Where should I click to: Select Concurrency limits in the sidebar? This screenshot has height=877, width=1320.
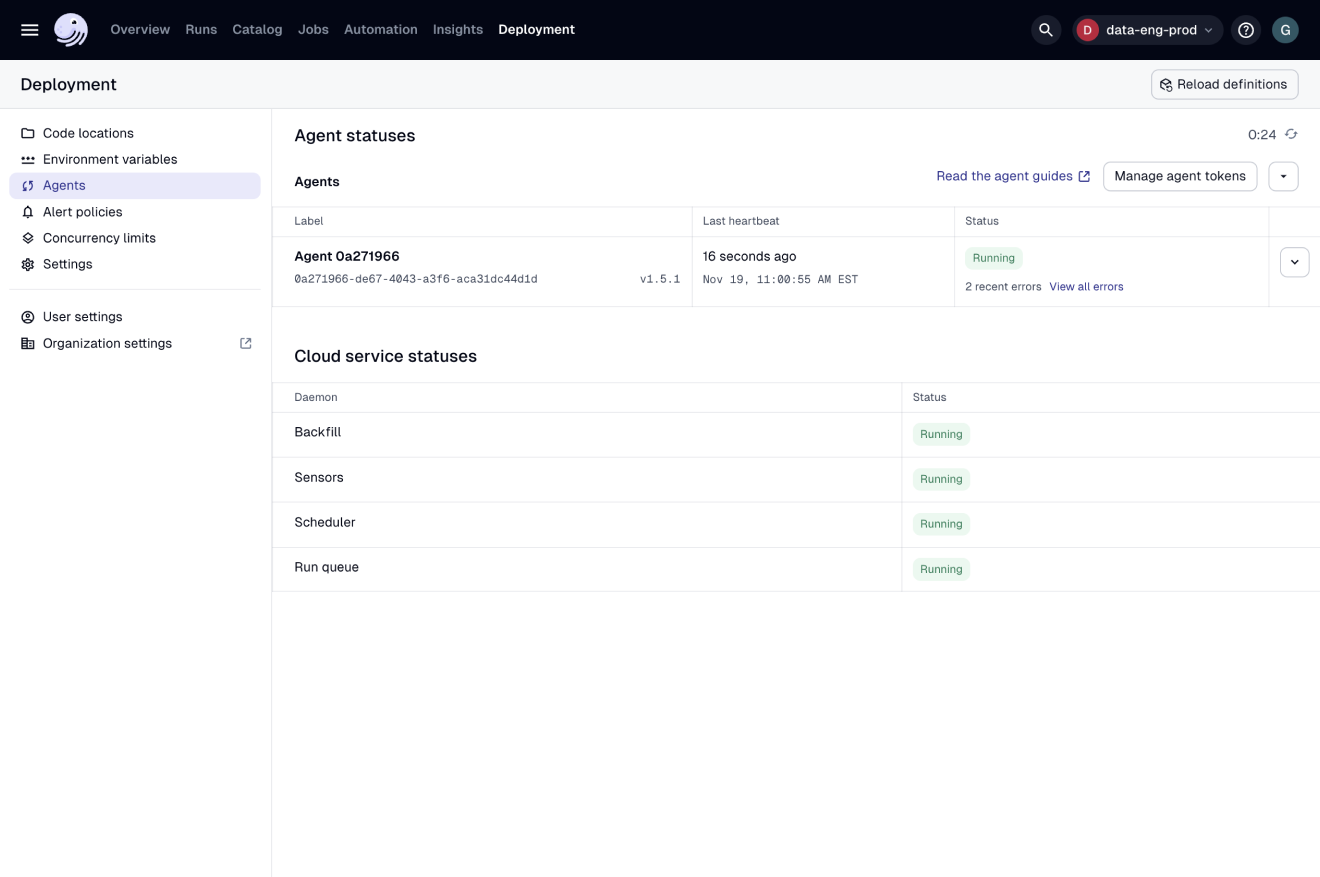pos(99,238)
